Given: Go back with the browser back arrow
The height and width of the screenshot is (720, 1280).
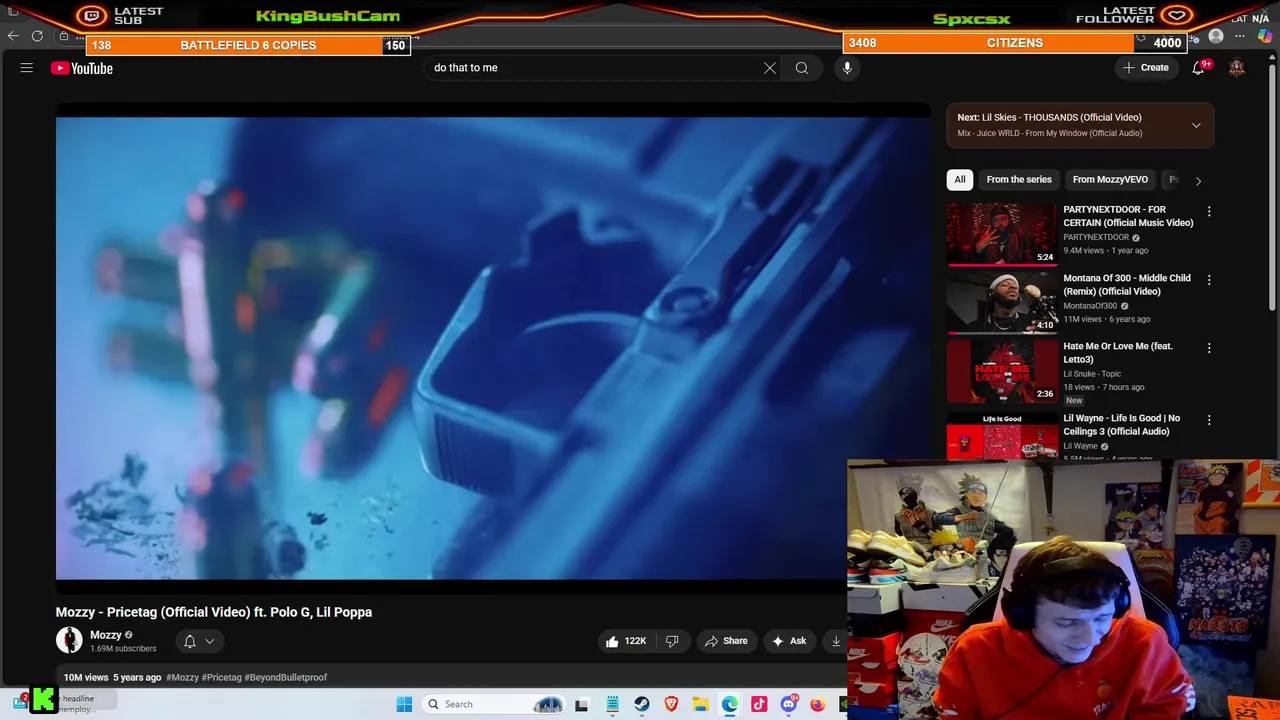Looking at the screenshot, I should tap(12, 36).
